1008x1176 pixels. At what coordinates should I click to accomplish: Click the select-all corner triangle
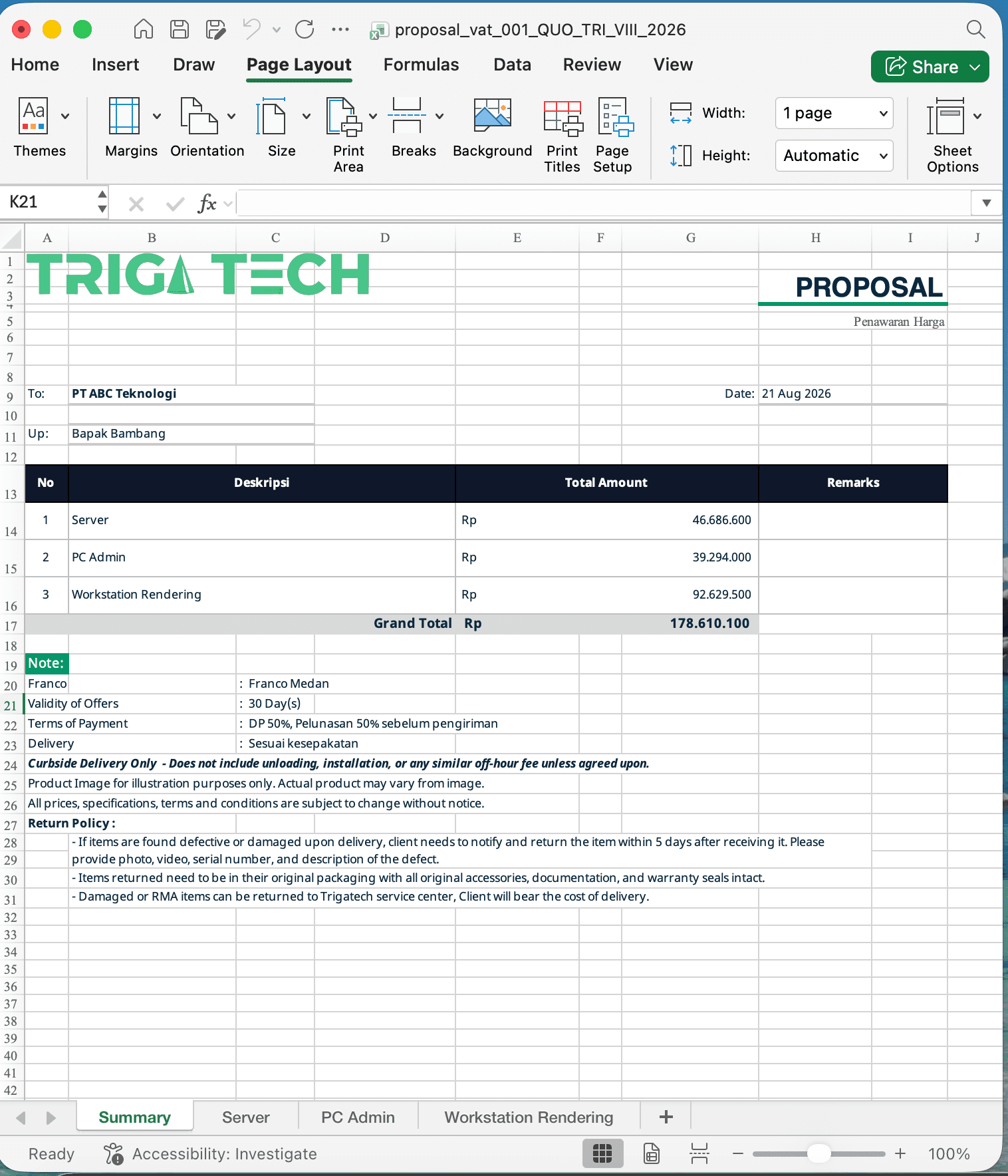12,238
